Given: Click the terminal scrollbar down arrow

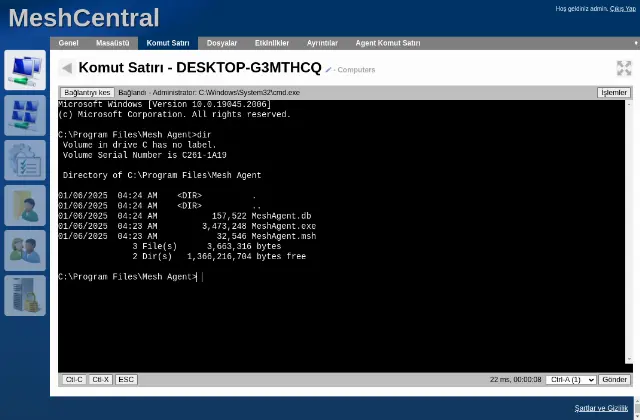Looking at the screenshot, I should [x=629, y=359].
